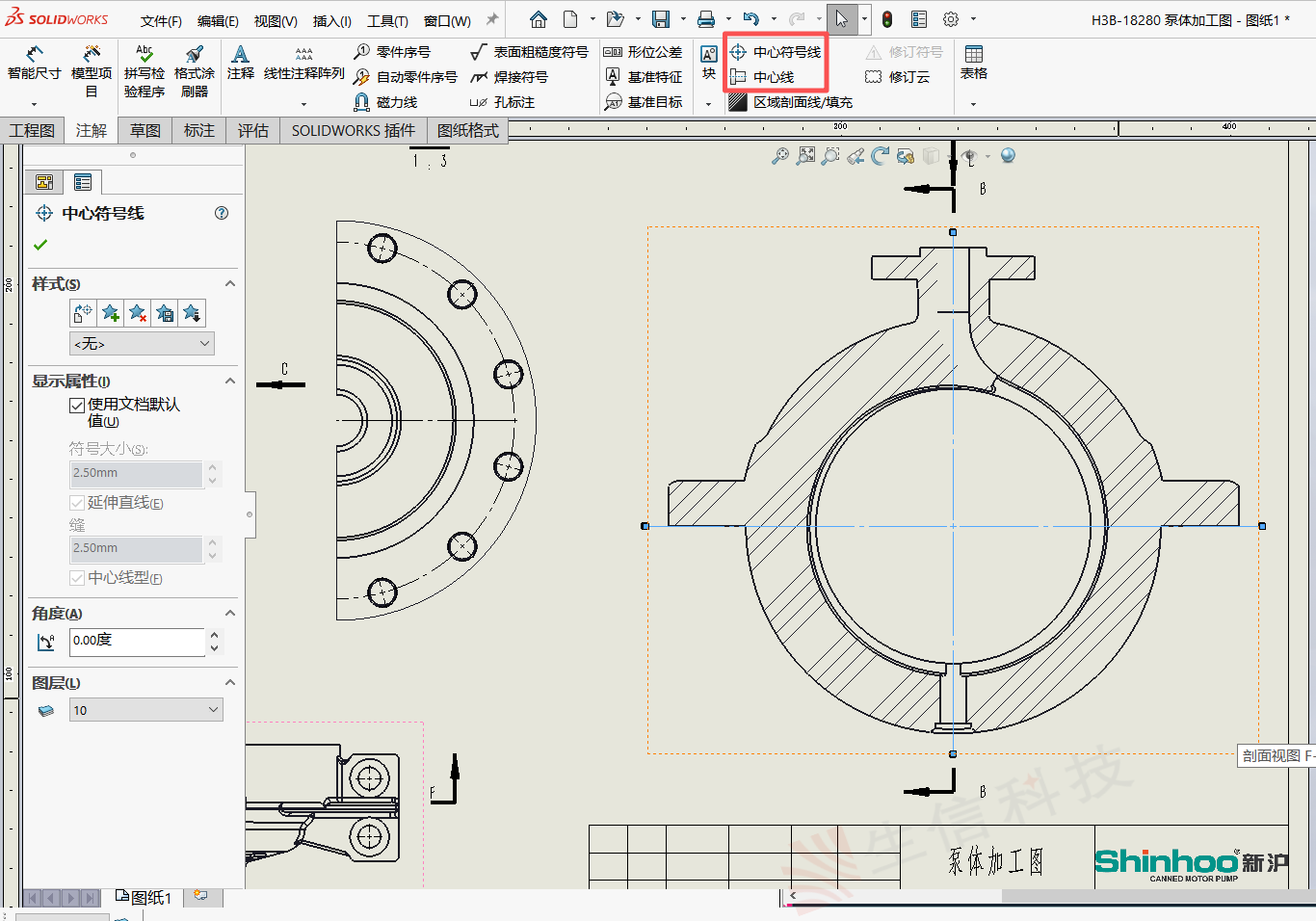Click the Open file icon
Viewport: 1316px width, 921px height.
[614, 19]
